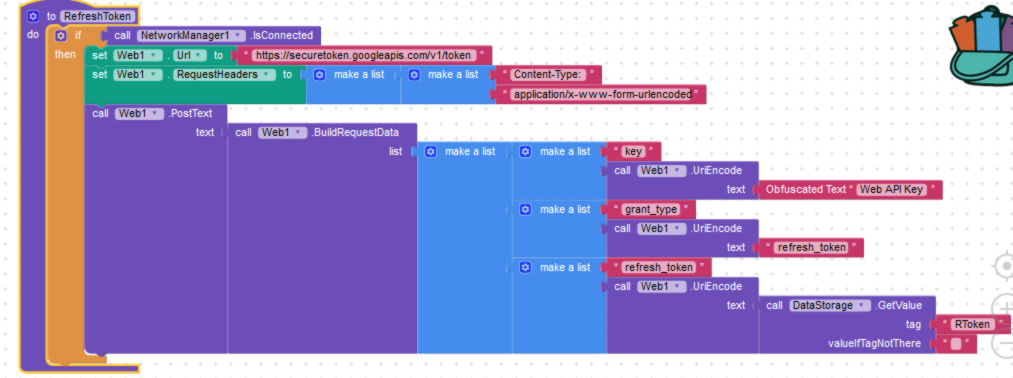Image resolution: width=1013 pixels, height=378 pixels.
Task: Click gear on make a list after BuildRequestData list
Action: [x=431, y=151]
